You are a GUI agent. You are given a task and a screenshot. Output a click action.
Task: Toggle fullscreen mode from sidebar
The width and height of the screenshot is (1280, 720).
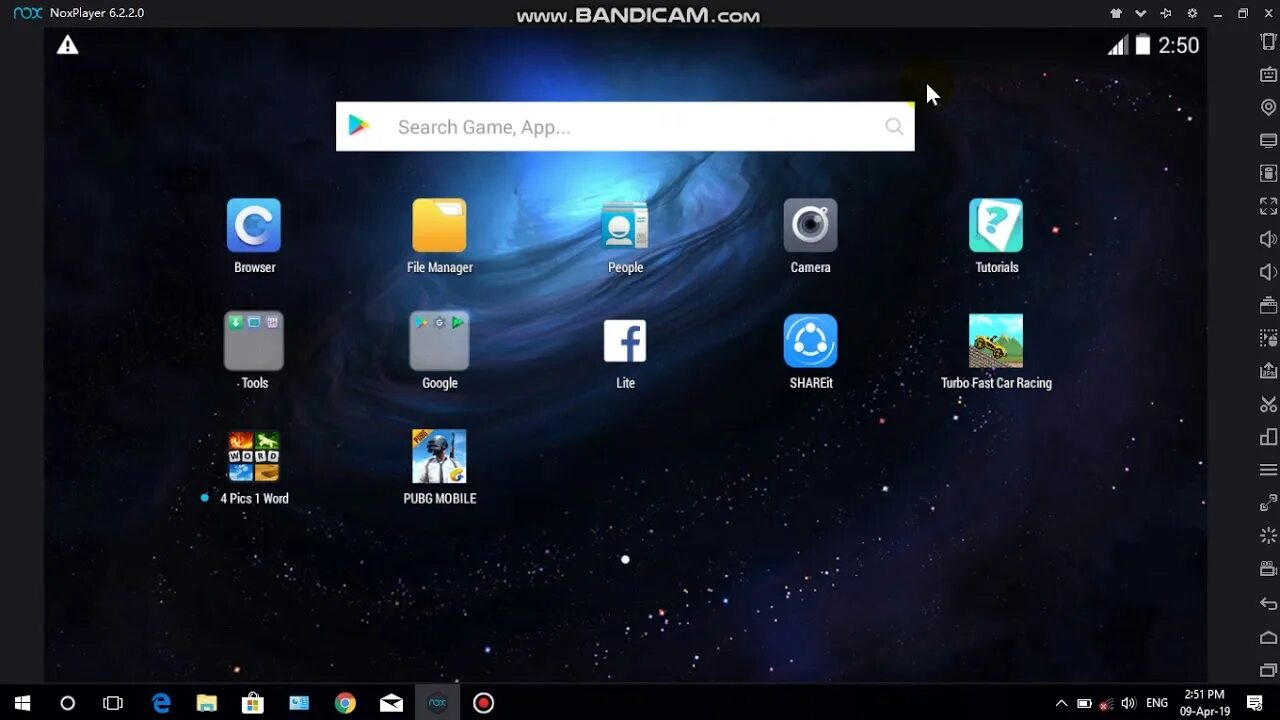click(x=1268, y=206)
